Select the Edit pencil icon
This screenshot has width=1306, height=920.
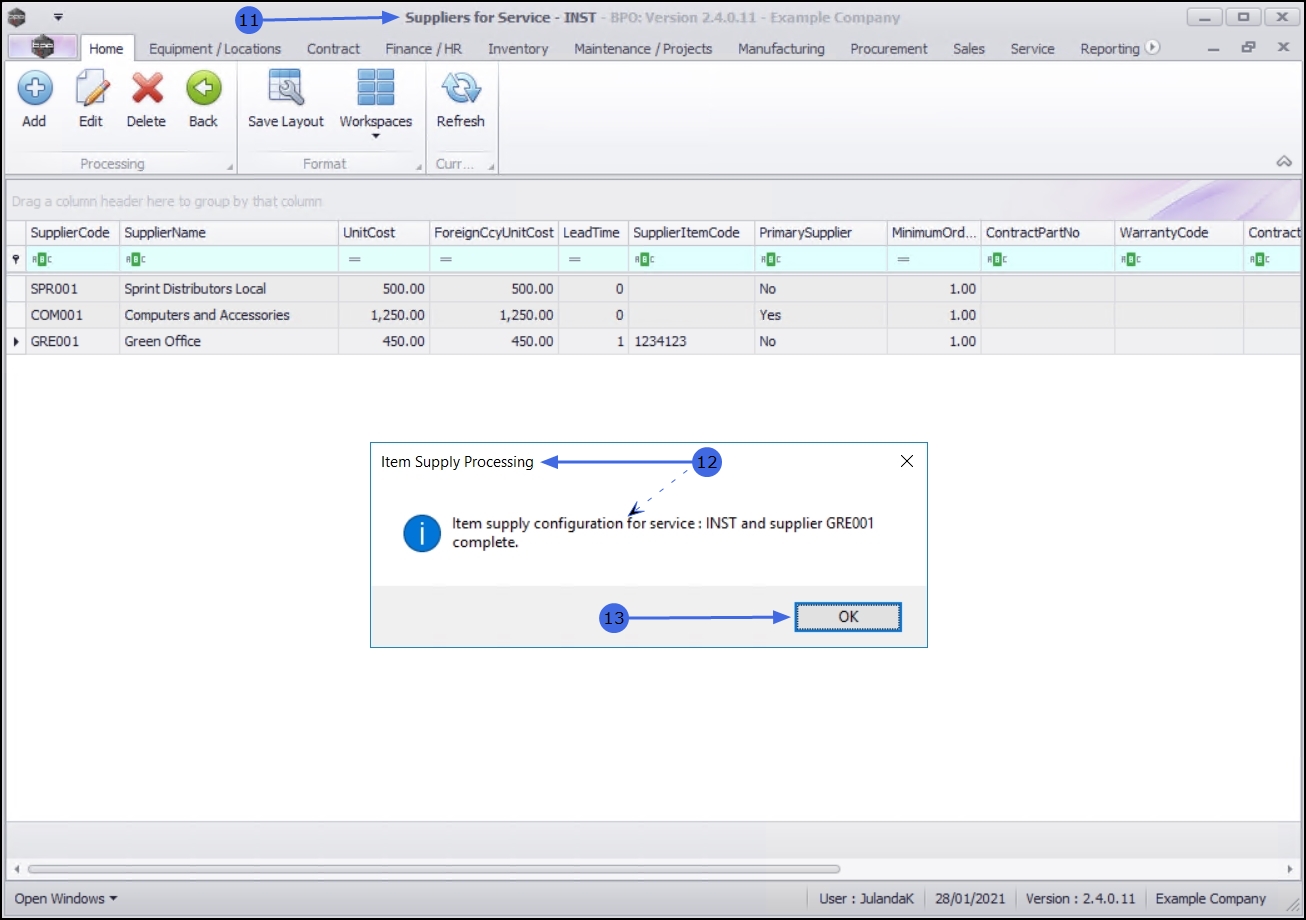coord(91,89)
